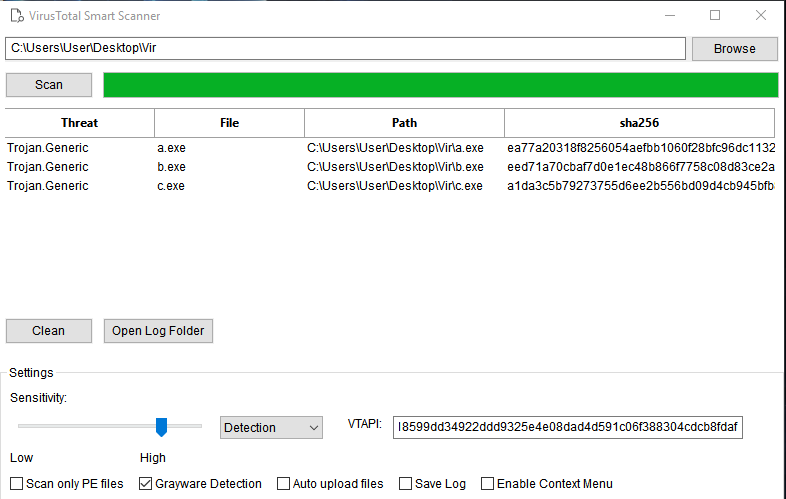Click hash starting with a1da3c5b7927
786x499 pixels.
click(641, 186)
